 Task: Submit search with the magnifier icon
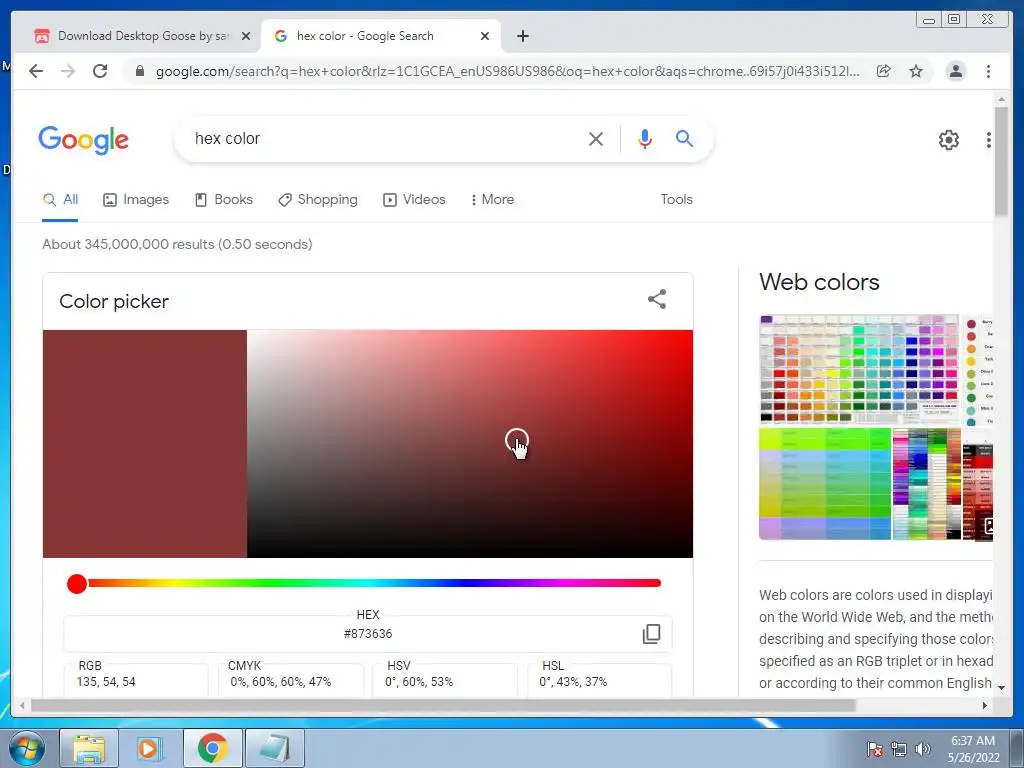tap(684, 138)
